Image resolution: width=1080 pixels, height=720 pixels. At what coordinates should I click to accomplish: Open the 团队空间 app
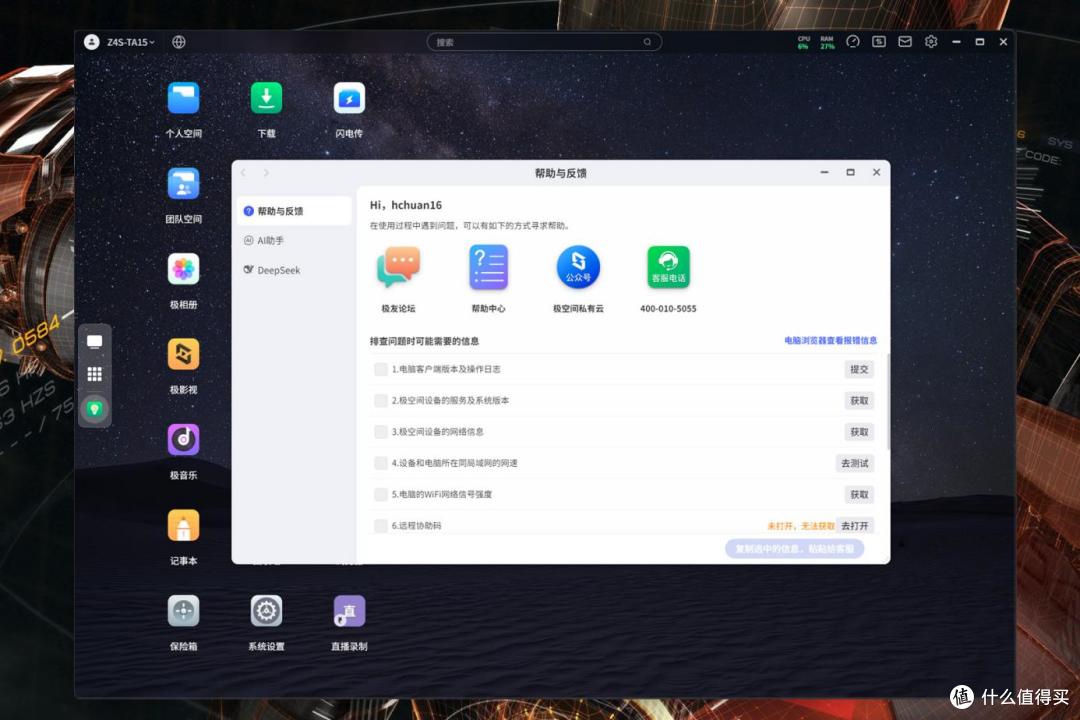click(183, 184)
